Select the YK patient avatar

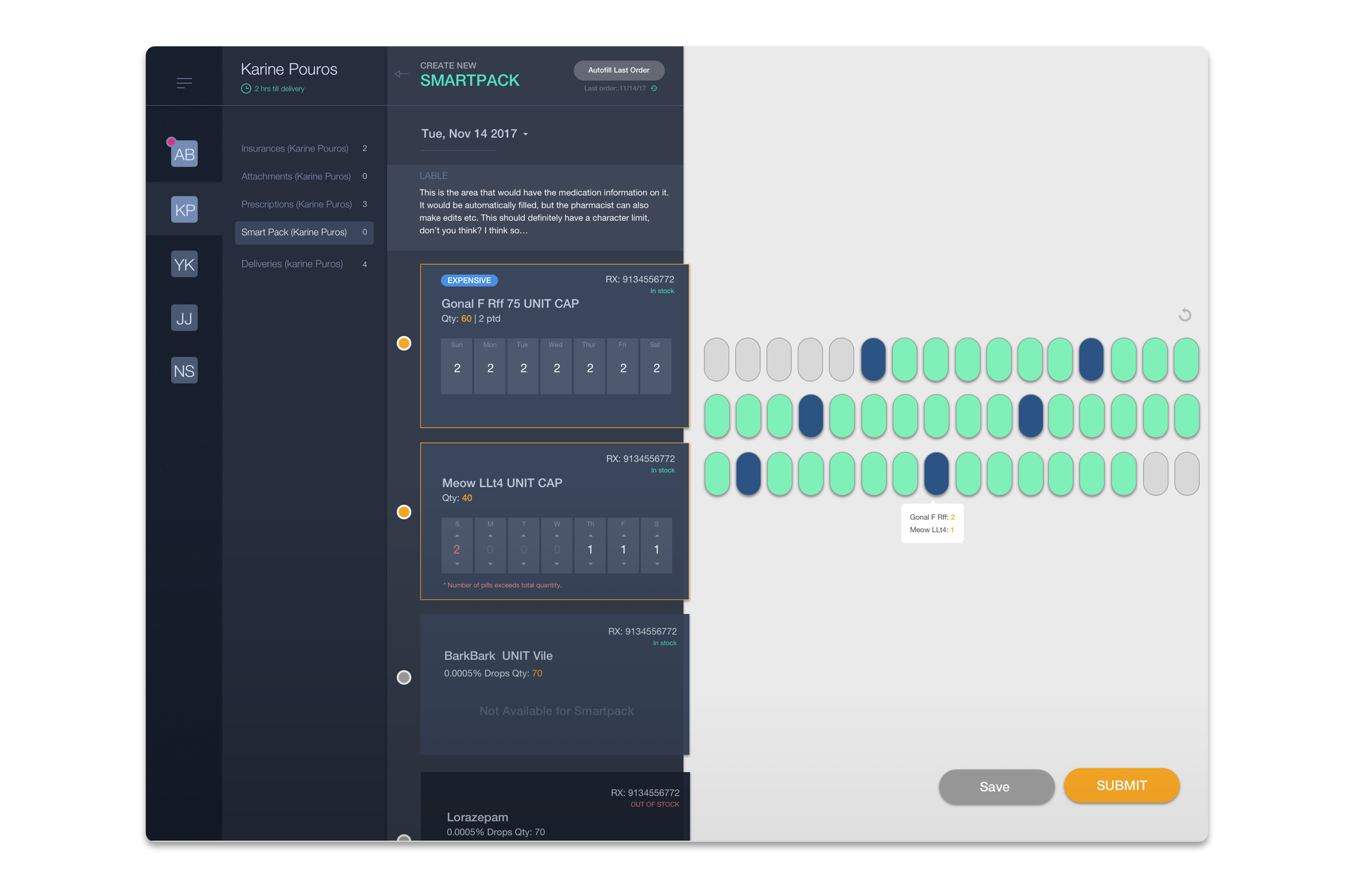click(x=184, y=264)
